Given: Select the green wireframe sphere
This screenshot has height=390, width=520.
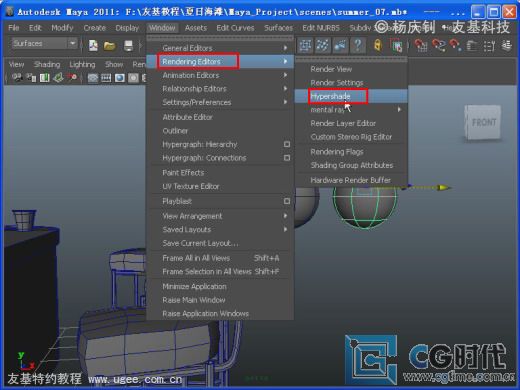Looking at the screenshot, I should pyautogui.click(x=365, y=207).
